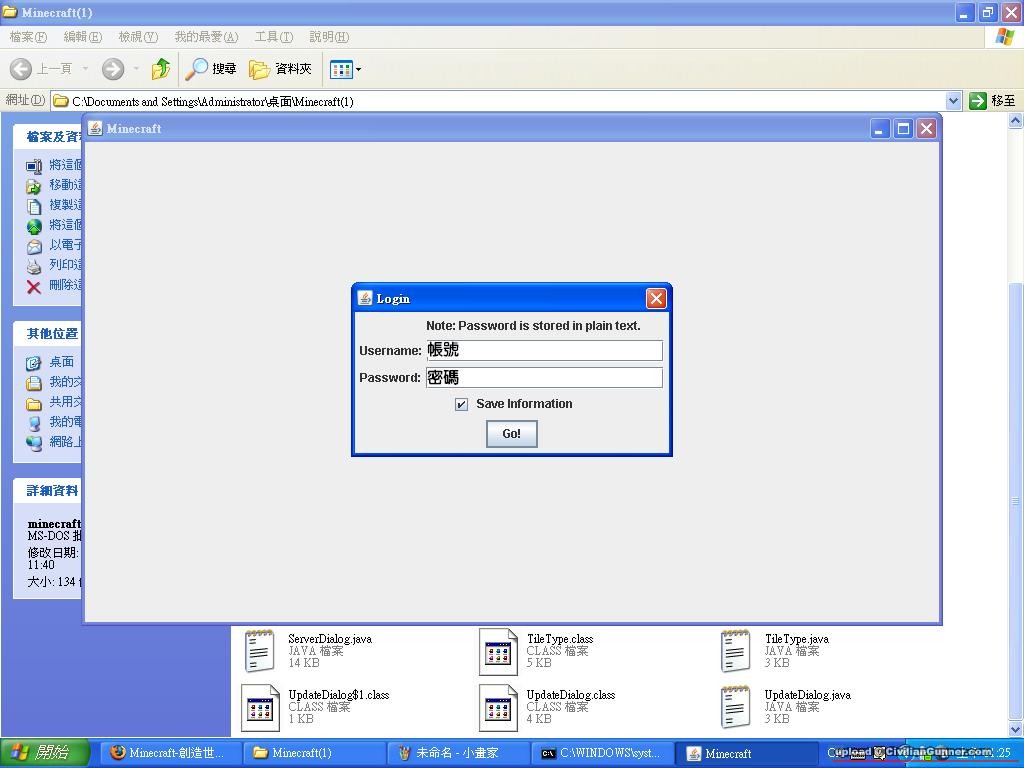Select the UpdateDialog.java file icon

pyautogui.click(x=736, y=707)
